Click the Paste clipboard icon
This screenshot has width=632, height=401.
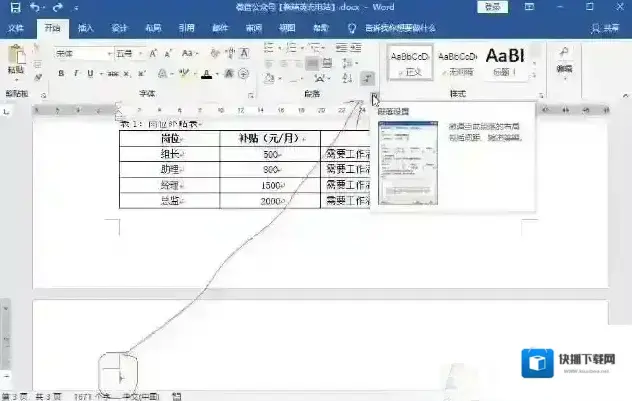coord(15,57)
